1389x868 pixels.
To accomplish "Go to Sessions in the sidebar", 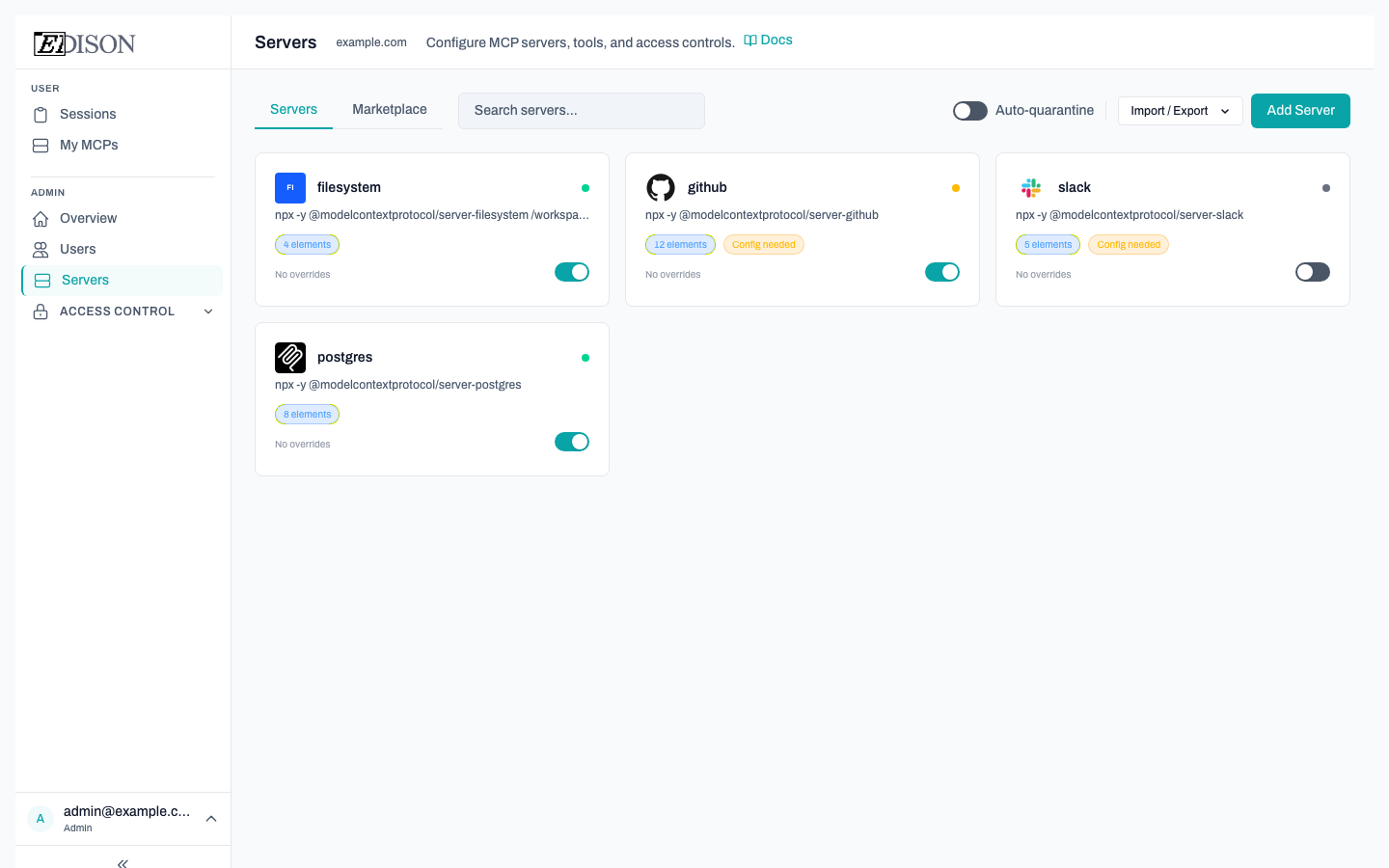I will pos(87,114).
